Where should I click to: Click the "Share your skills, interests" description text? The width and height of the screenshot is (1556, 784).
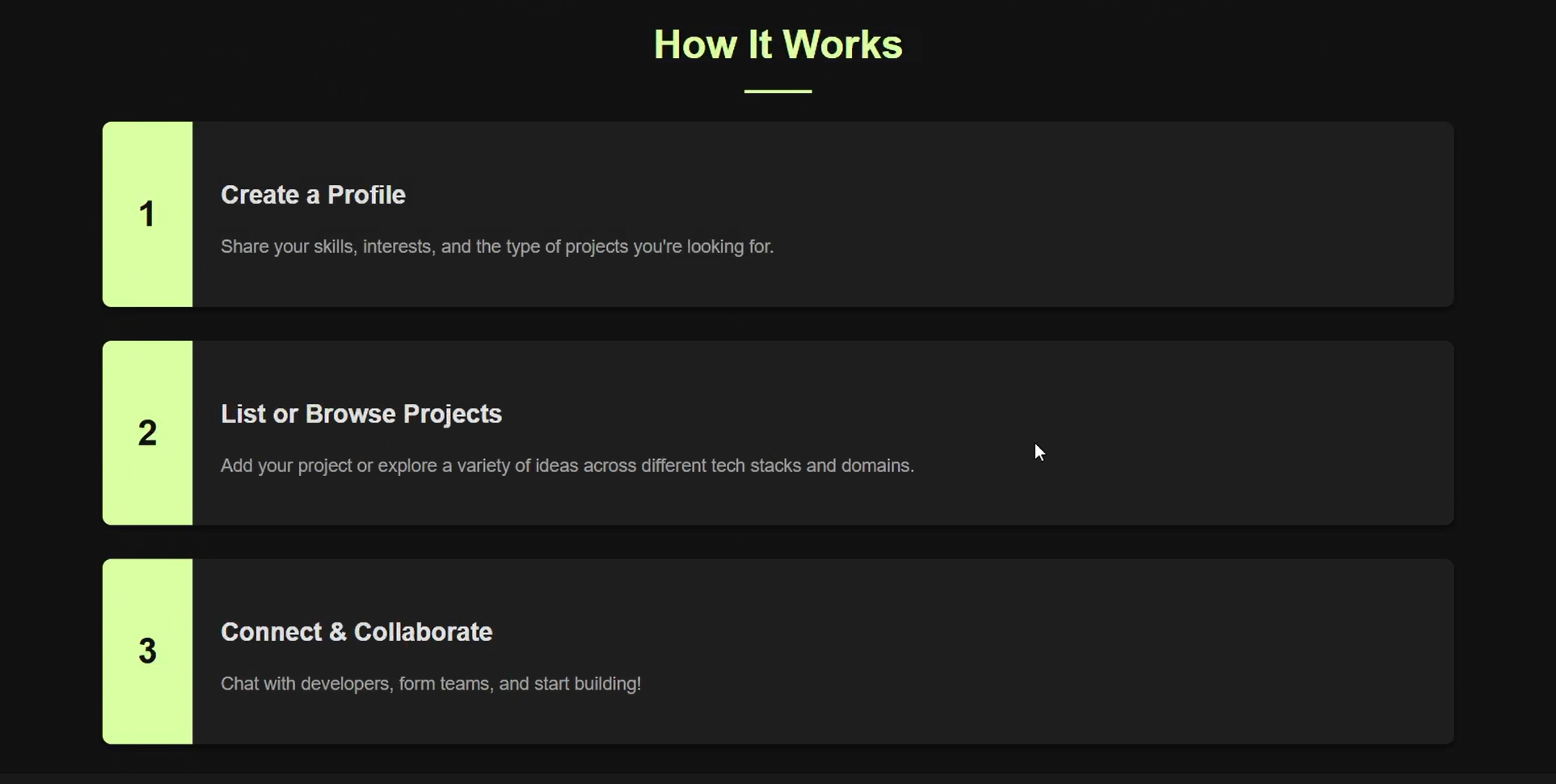tap(497, 247)
